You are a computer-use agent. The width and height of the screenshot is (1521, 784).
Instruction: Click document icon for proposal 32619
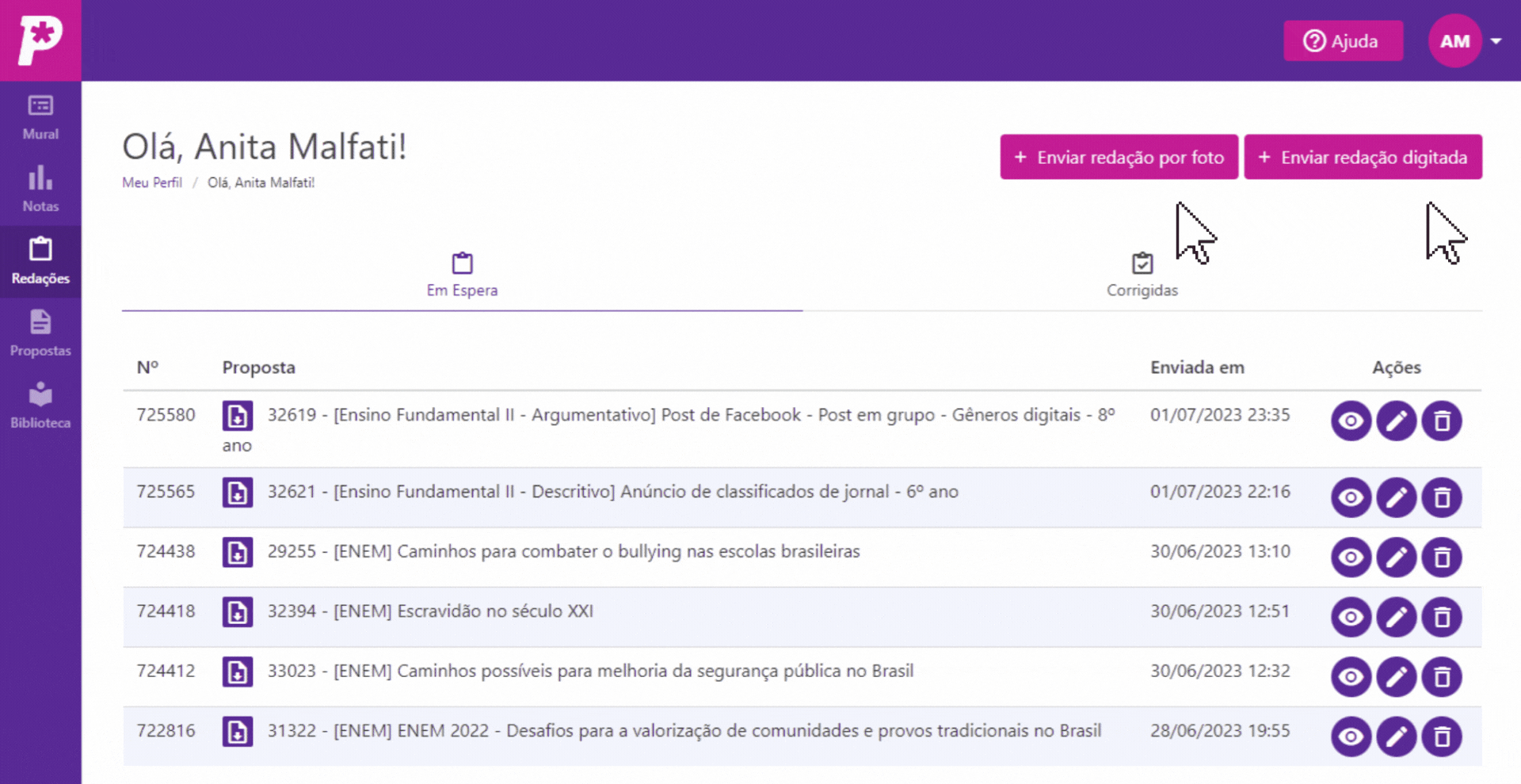click(237, 416)
